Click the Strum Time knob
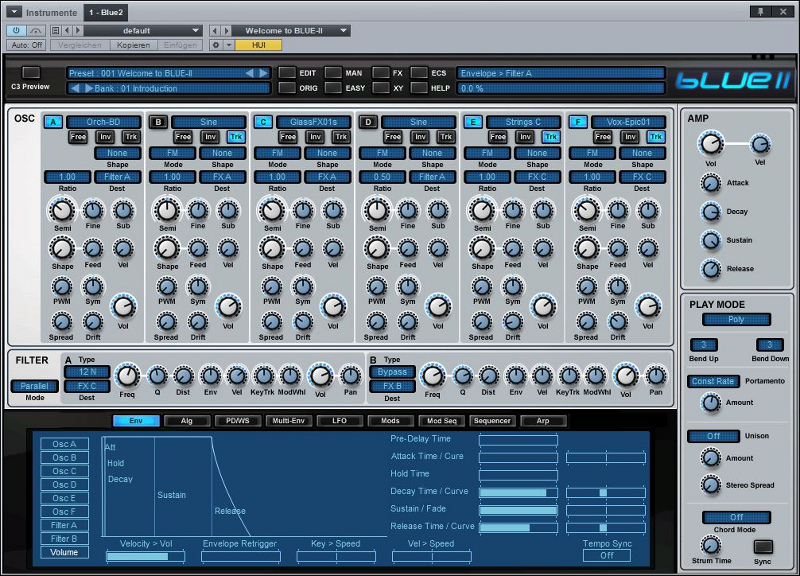This screenshot has height=576, width=800. 710,545
